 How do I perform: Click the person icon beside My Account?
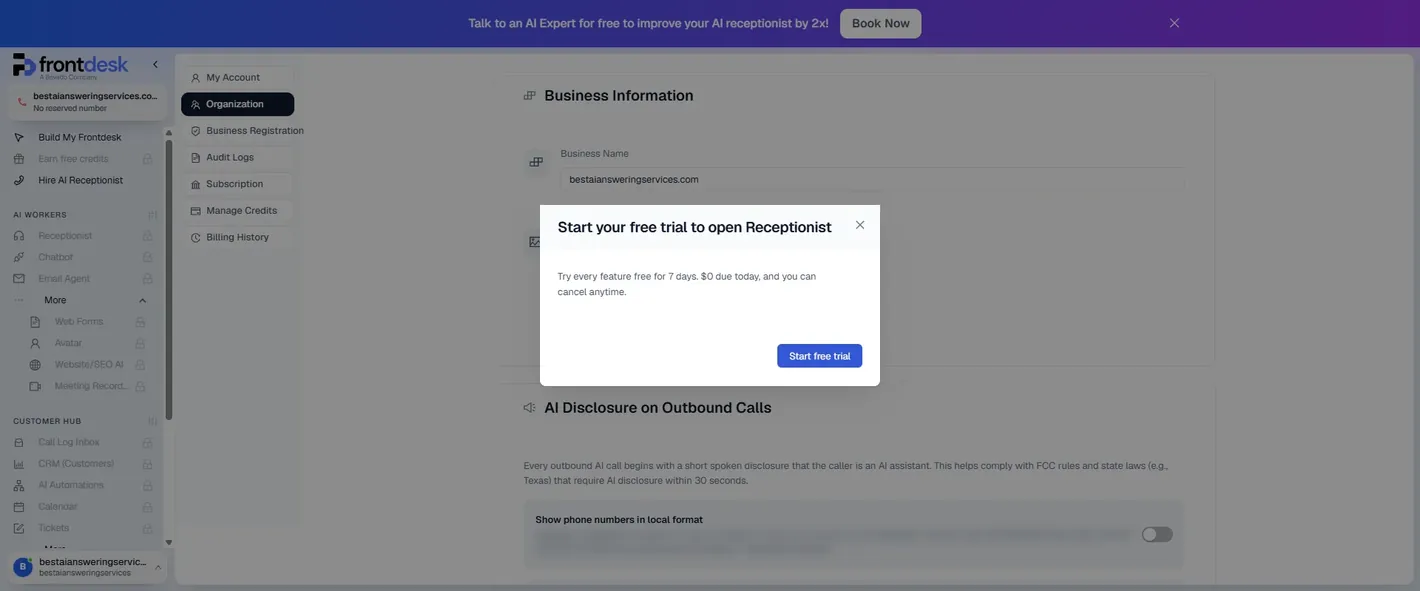point(195,78)
